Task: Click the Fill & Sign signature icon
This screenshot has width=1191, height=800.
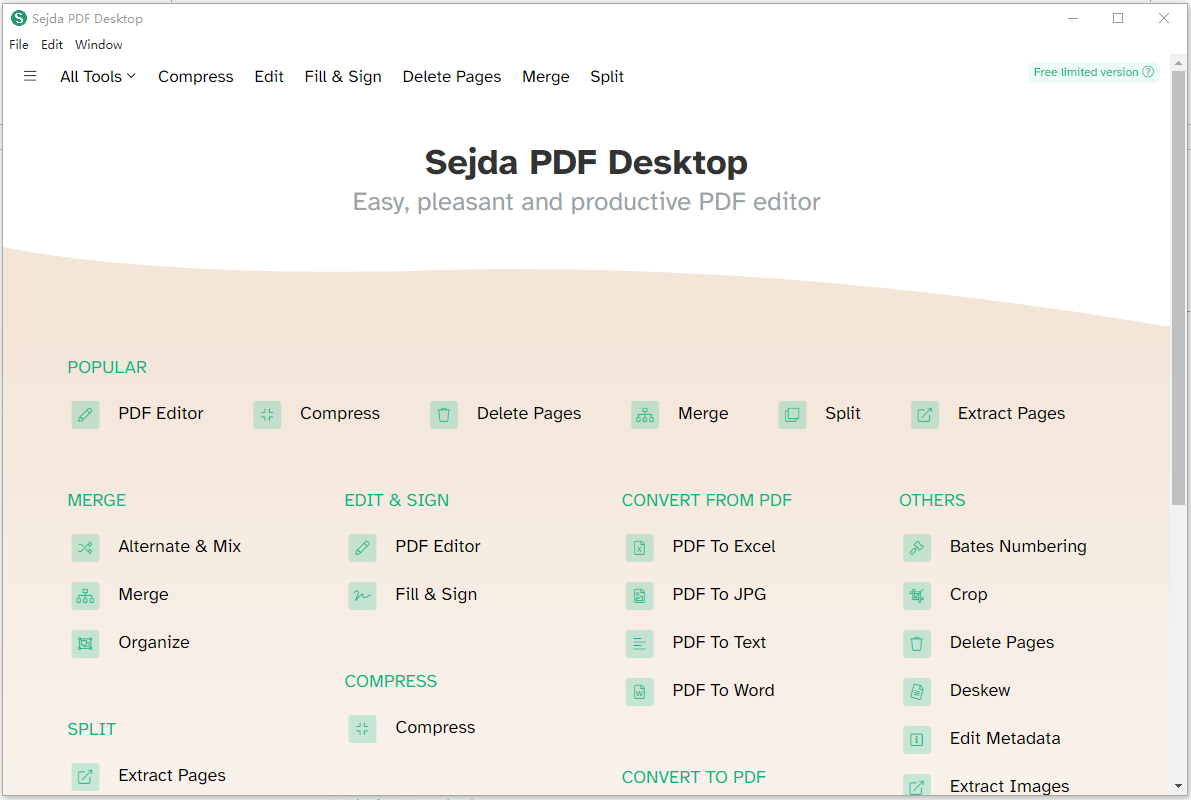Action: 362,596
